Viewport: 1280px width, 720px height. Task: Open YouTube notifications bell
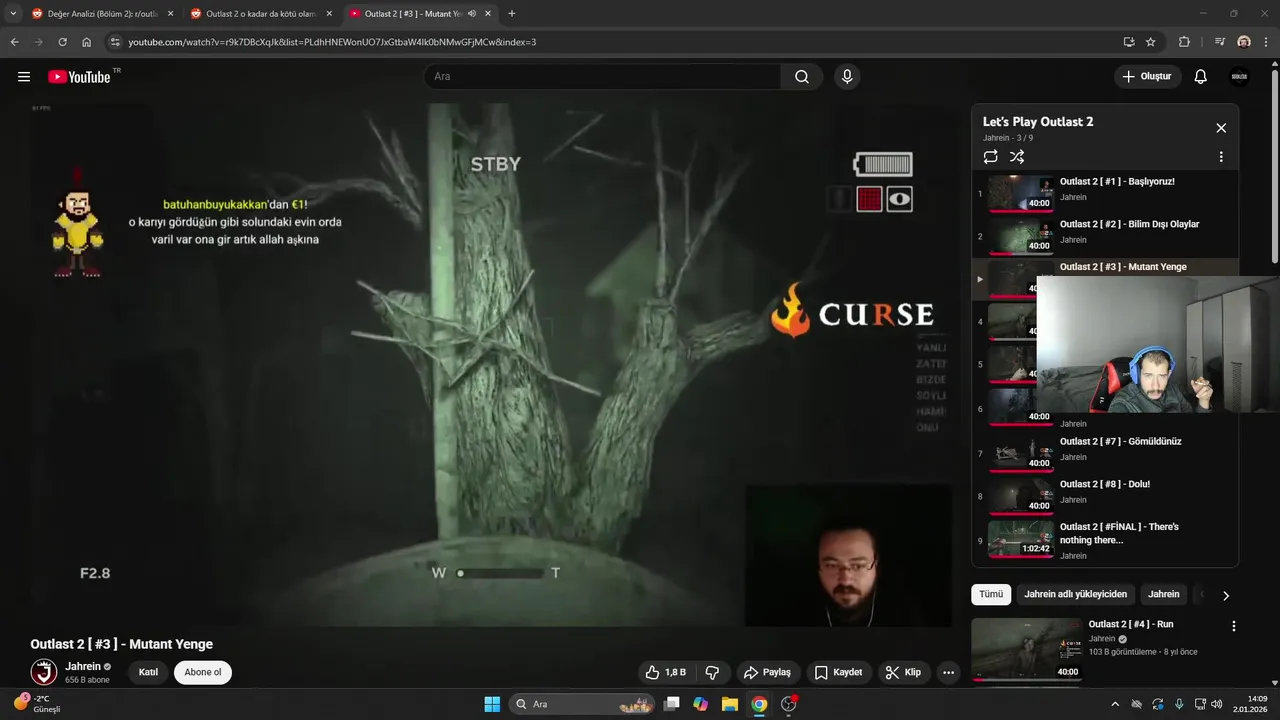[x=1201, y=77]
